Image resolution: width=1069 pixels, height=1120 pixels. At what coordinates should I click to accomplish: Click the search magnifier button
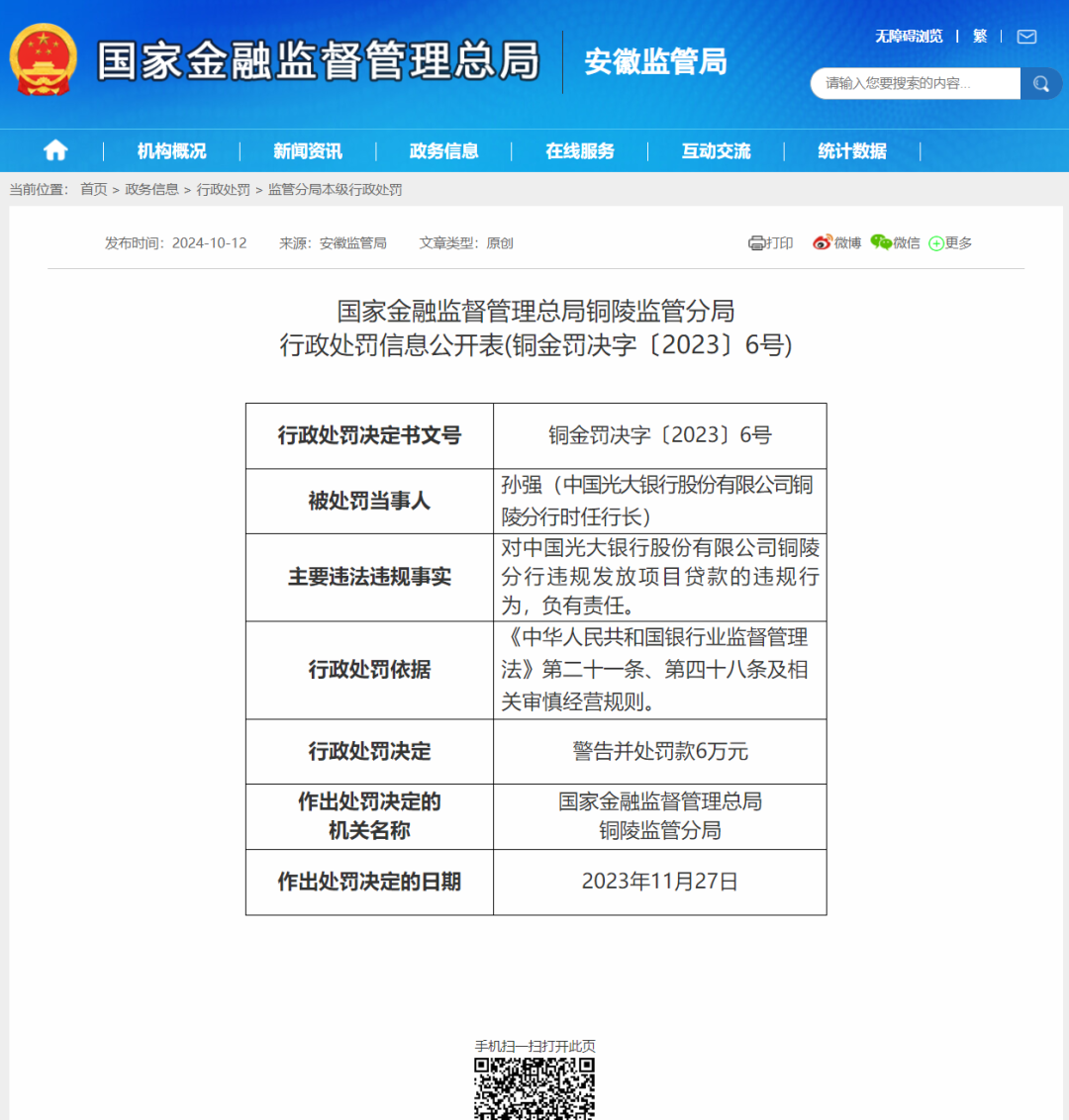pyautogui.click(x=1040, y=83)
